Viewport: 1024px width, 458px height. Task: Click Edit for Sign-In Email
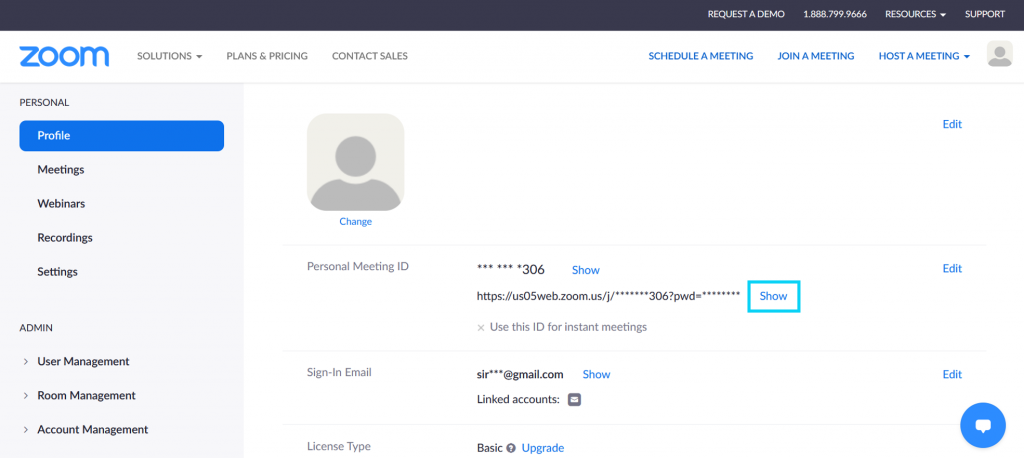952,374
